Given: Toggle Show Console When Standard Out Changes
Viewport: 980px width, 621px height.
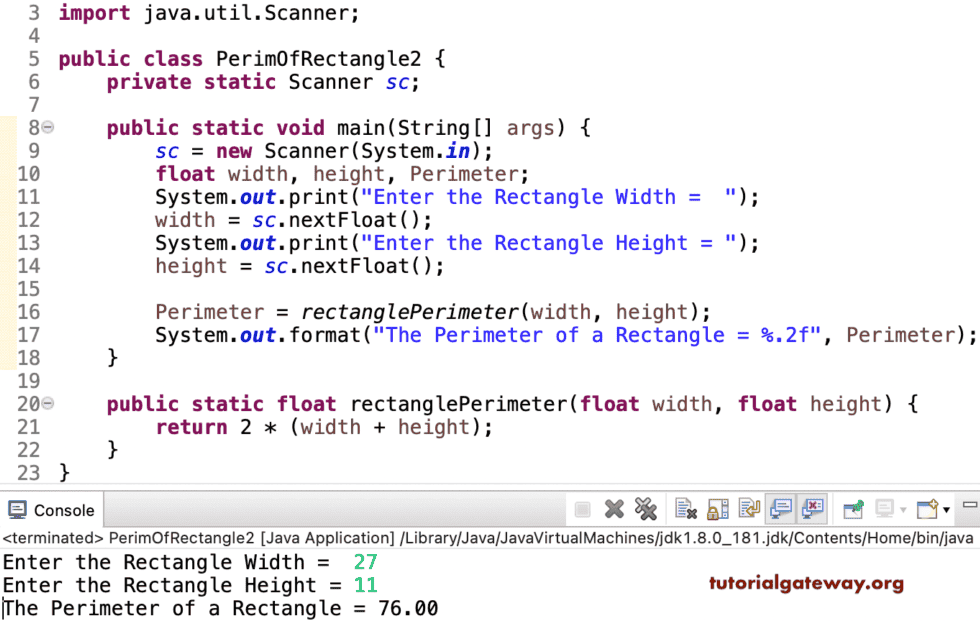Looking at the screenshot, I should tap(780, 508).
